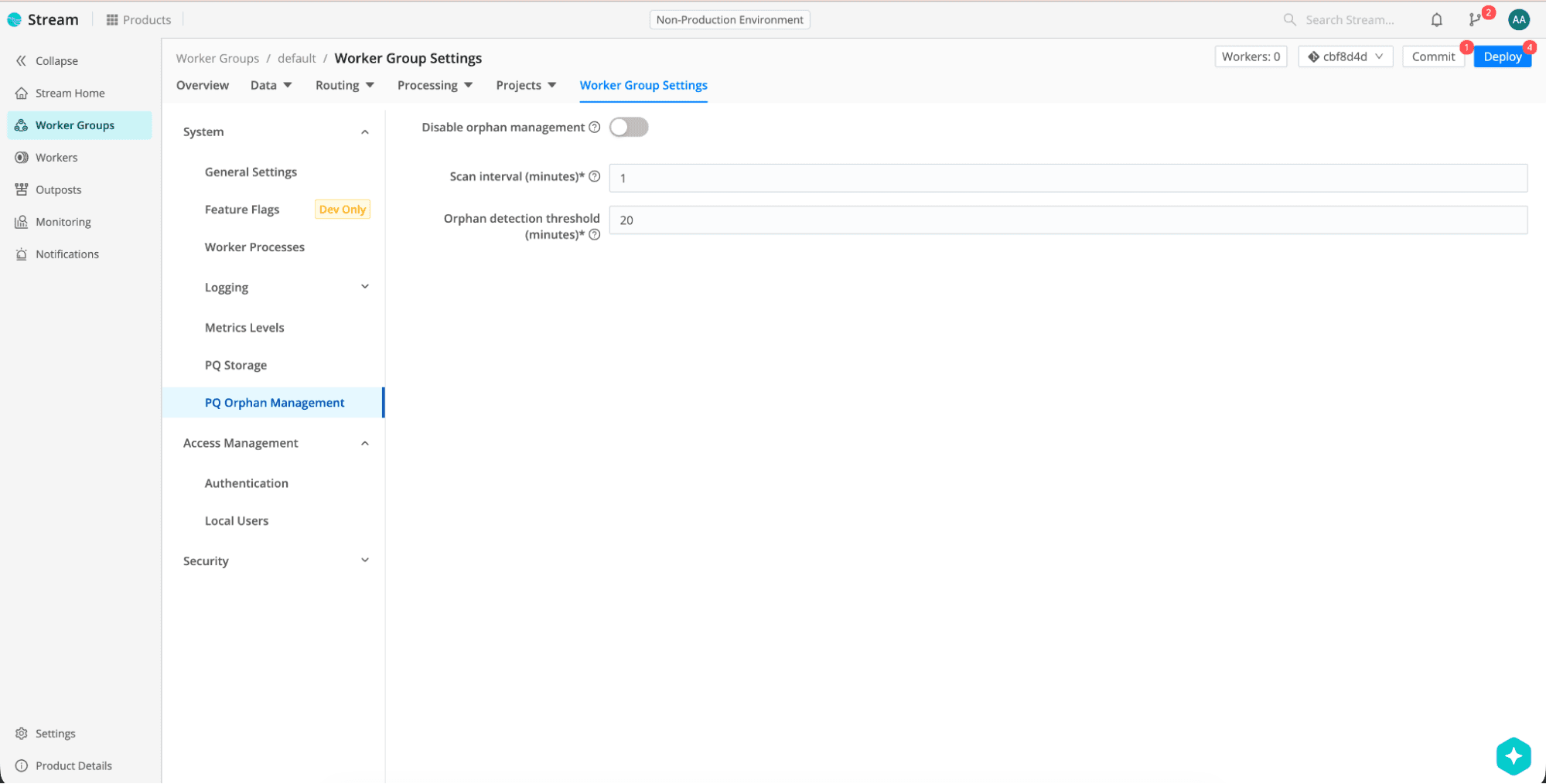
Task: Open Local Users settings
Action: [x=237, y=520]
